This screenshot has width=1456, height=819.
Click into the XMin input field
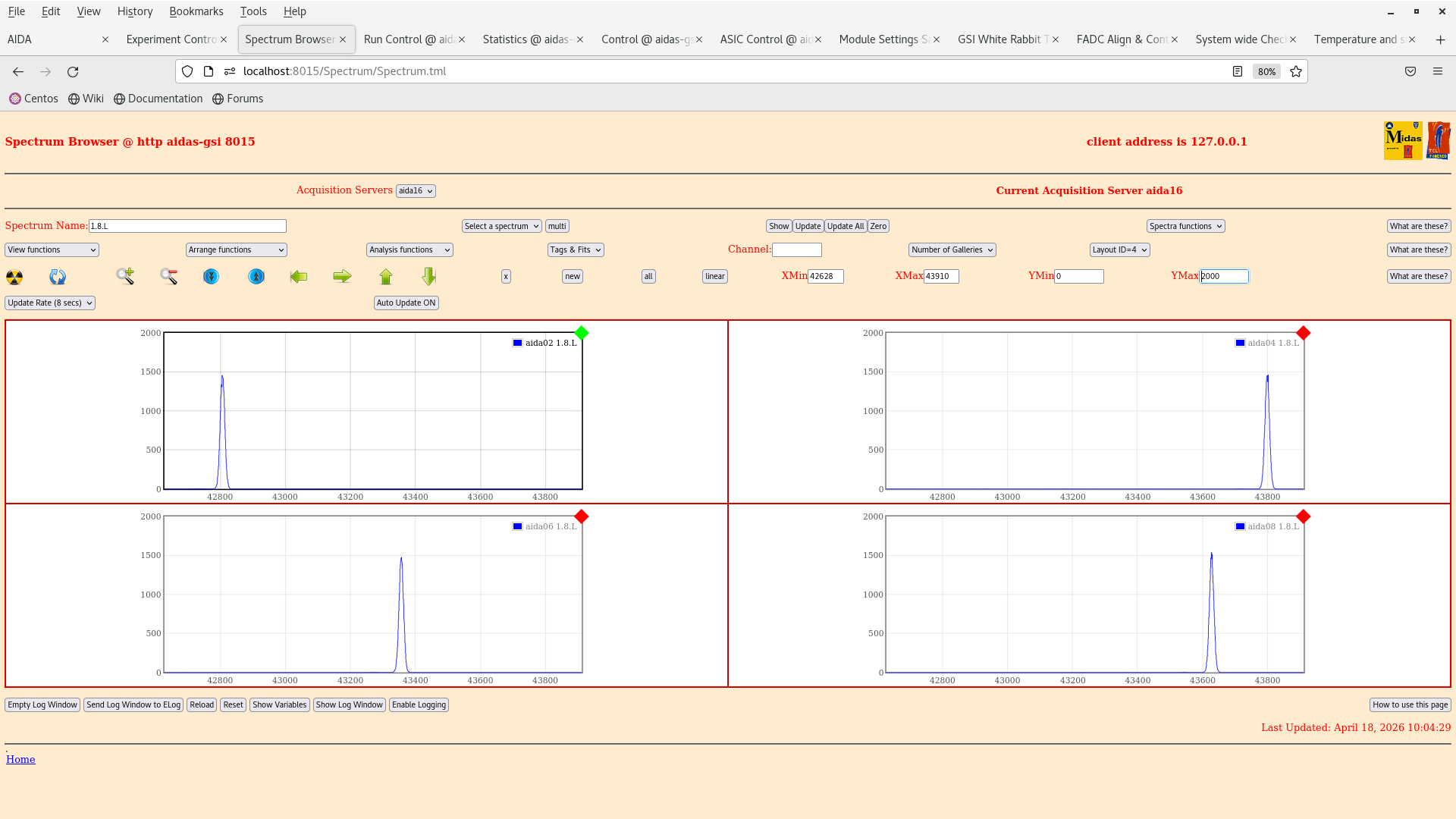pos(825,277)
